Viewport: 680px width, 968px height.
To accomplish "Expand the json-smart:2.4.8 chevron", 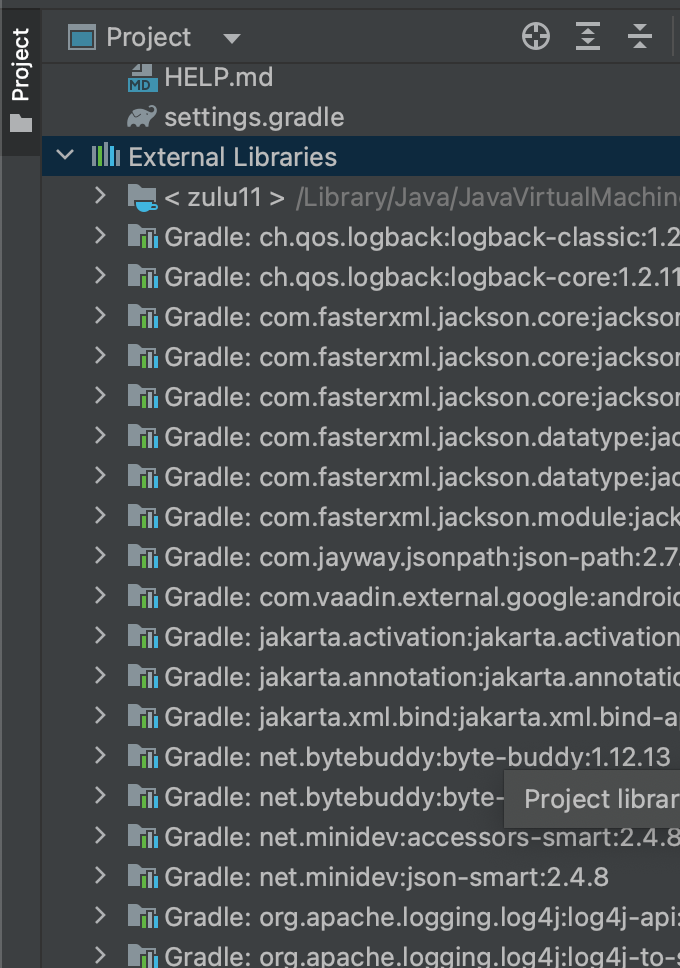I will pos(100,875).
